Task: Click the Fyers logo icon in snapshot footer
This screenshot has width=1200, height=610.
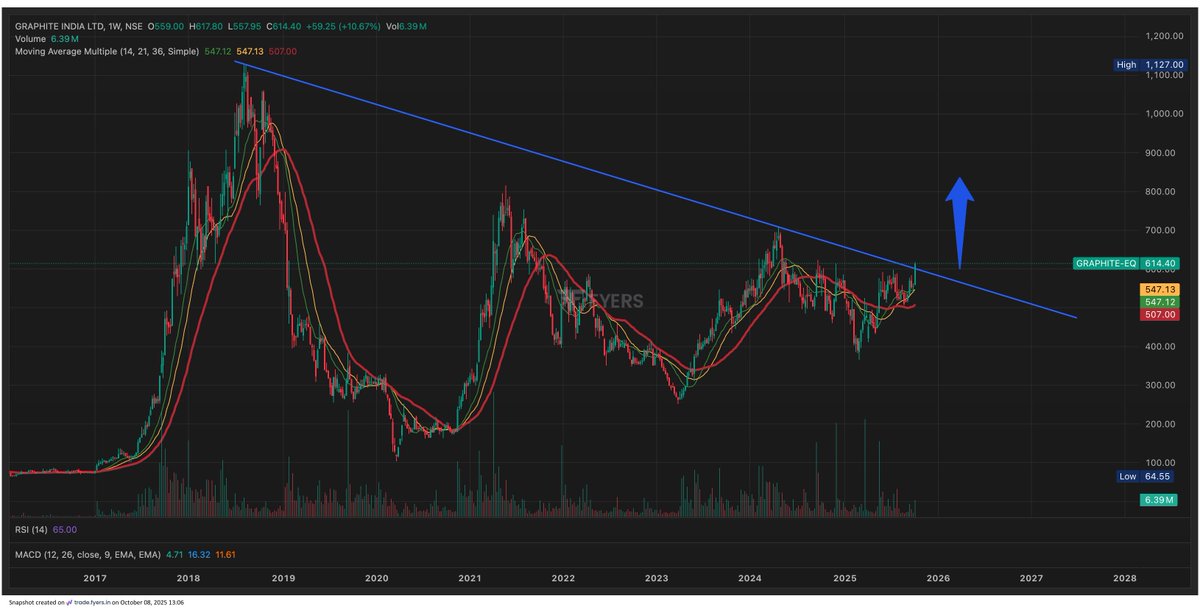Action: point(69,602)
